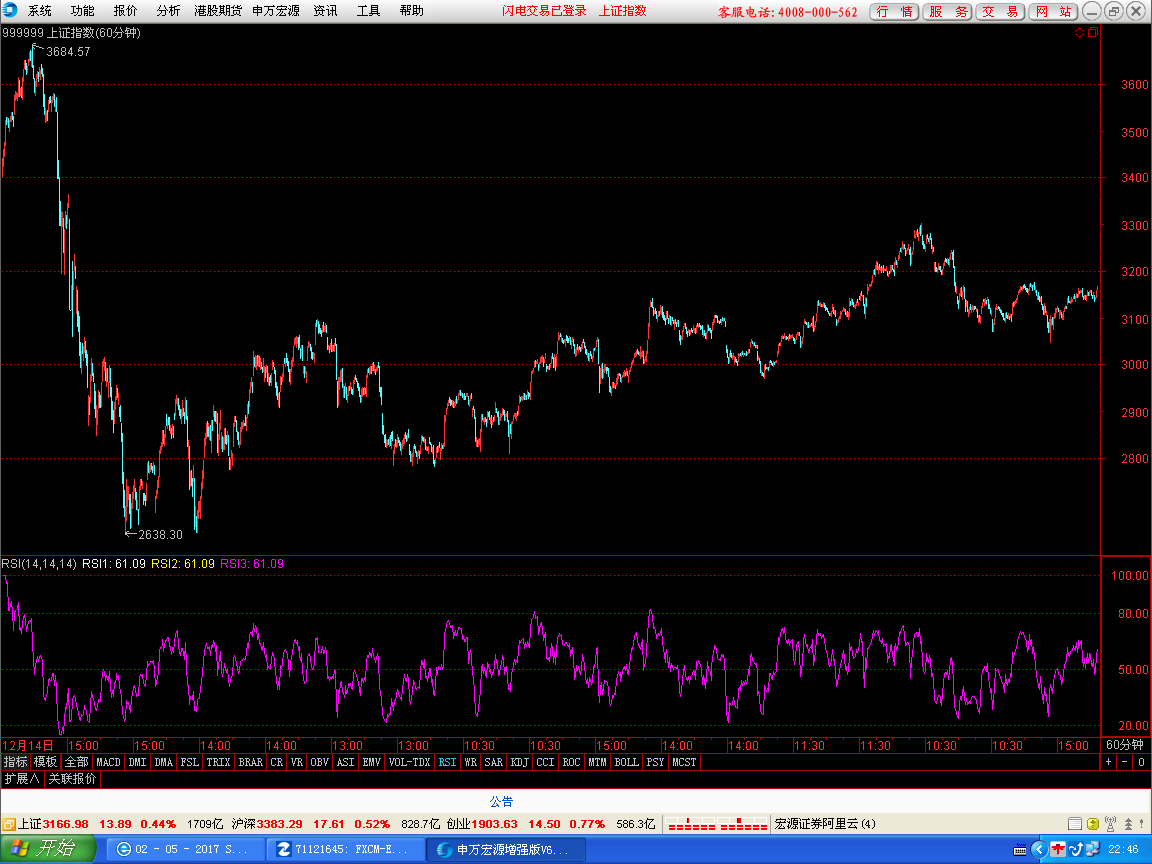
Task: Open the 系统 menu
Action: click(x=40, y=10)
